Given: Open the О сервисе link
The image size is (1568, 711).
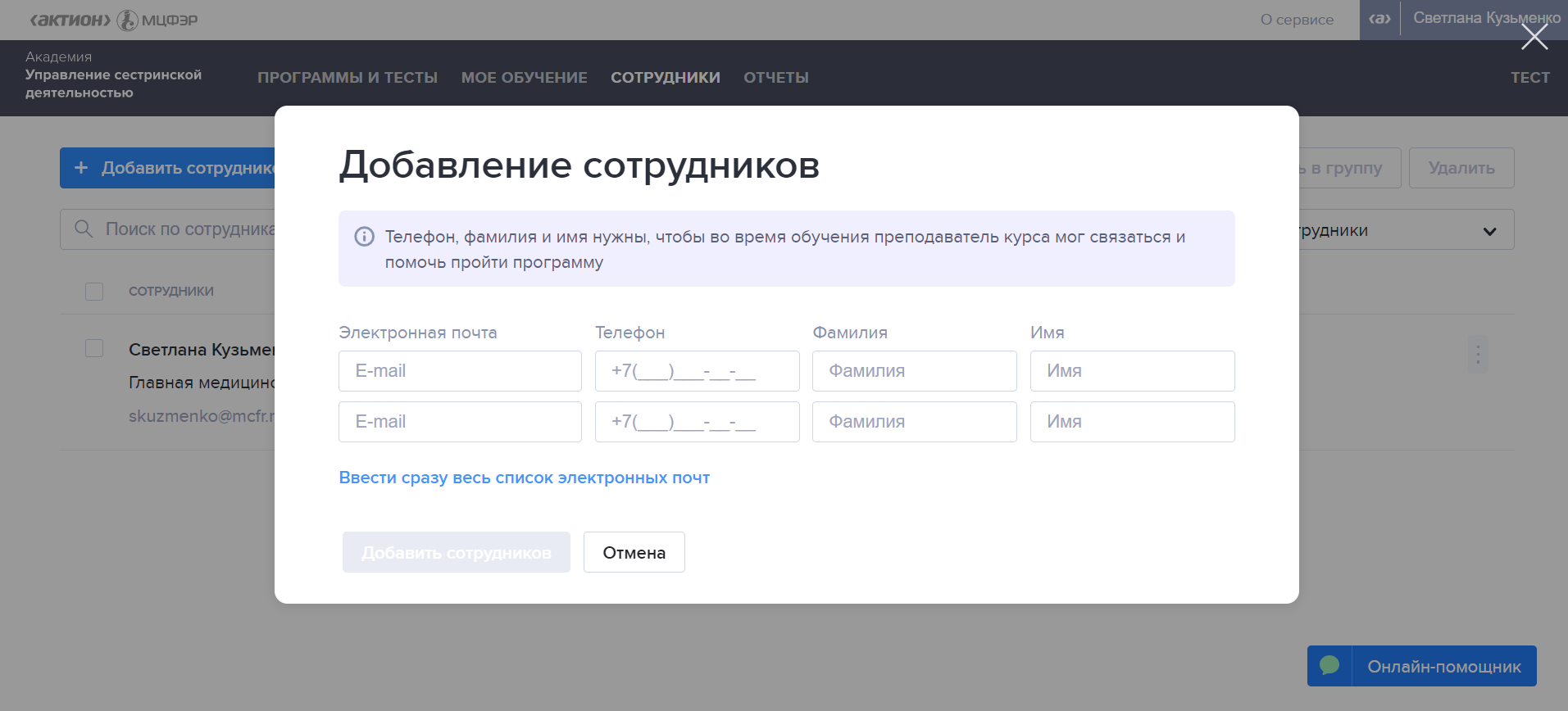Looking at the screenshot, I should click(1297, 20).
